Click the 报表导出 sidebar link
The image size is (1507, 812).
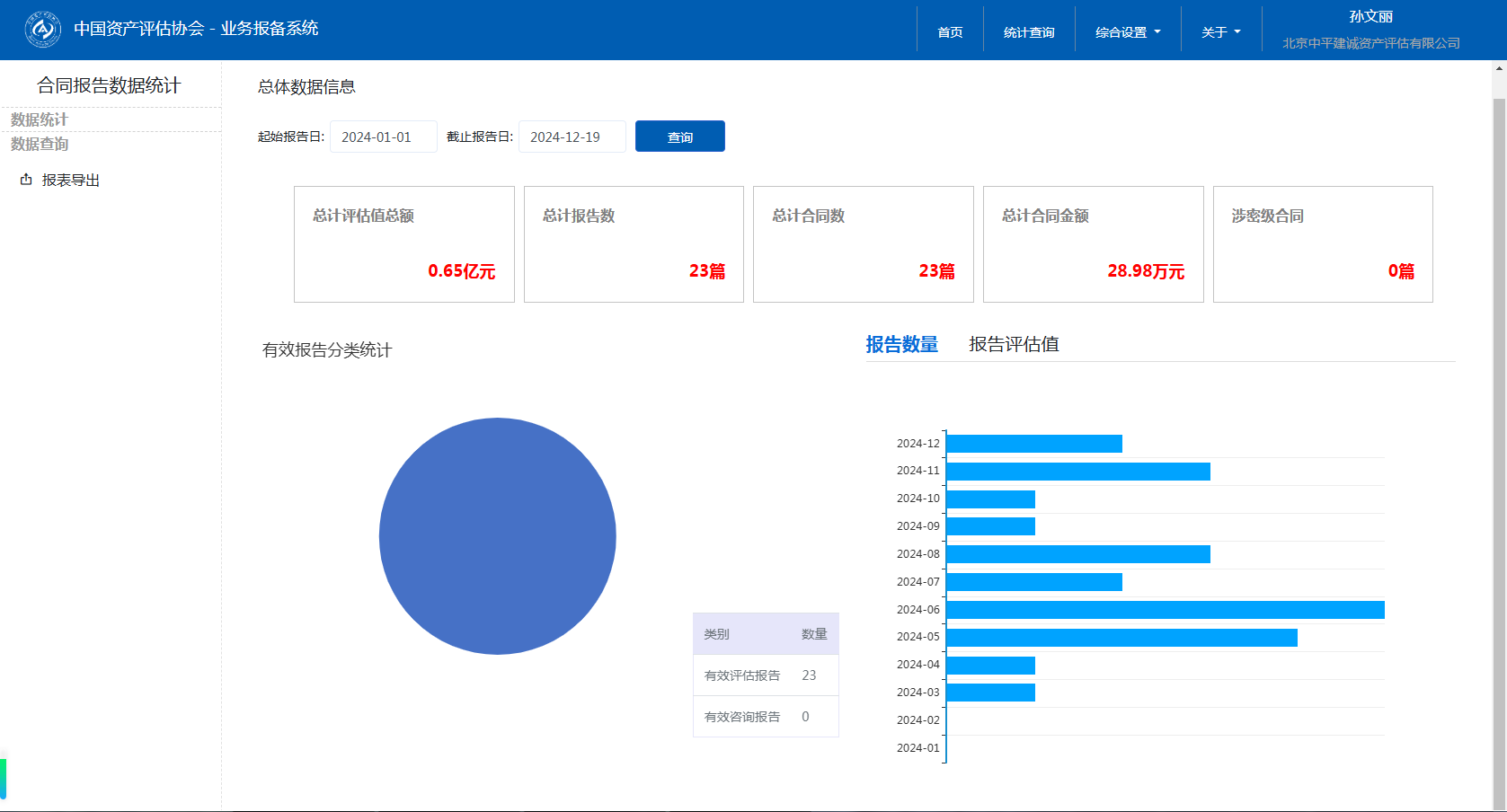70,180
